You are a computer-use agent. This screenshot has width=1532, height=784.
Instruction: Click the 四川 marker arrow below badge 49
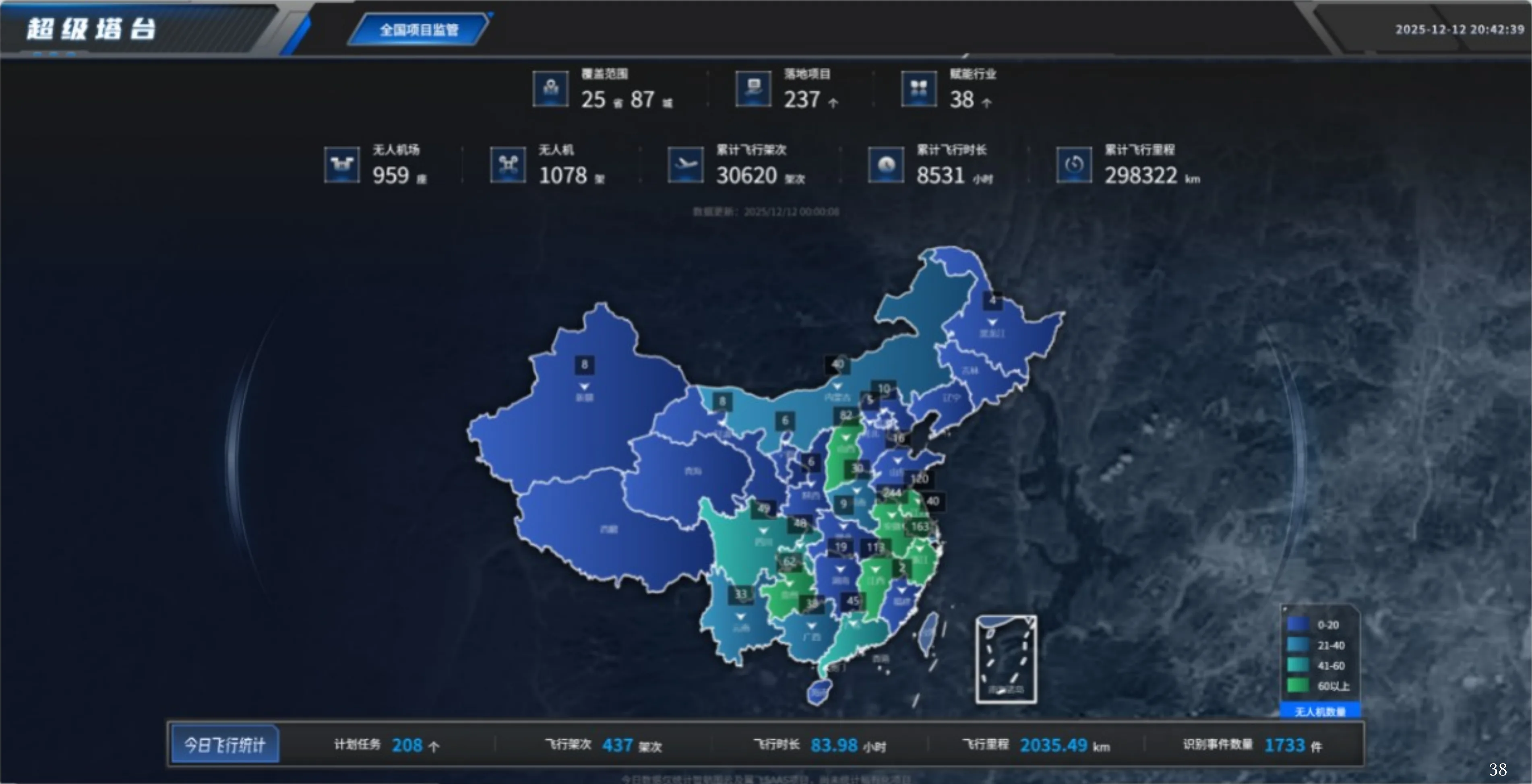(x=763, y=531)
